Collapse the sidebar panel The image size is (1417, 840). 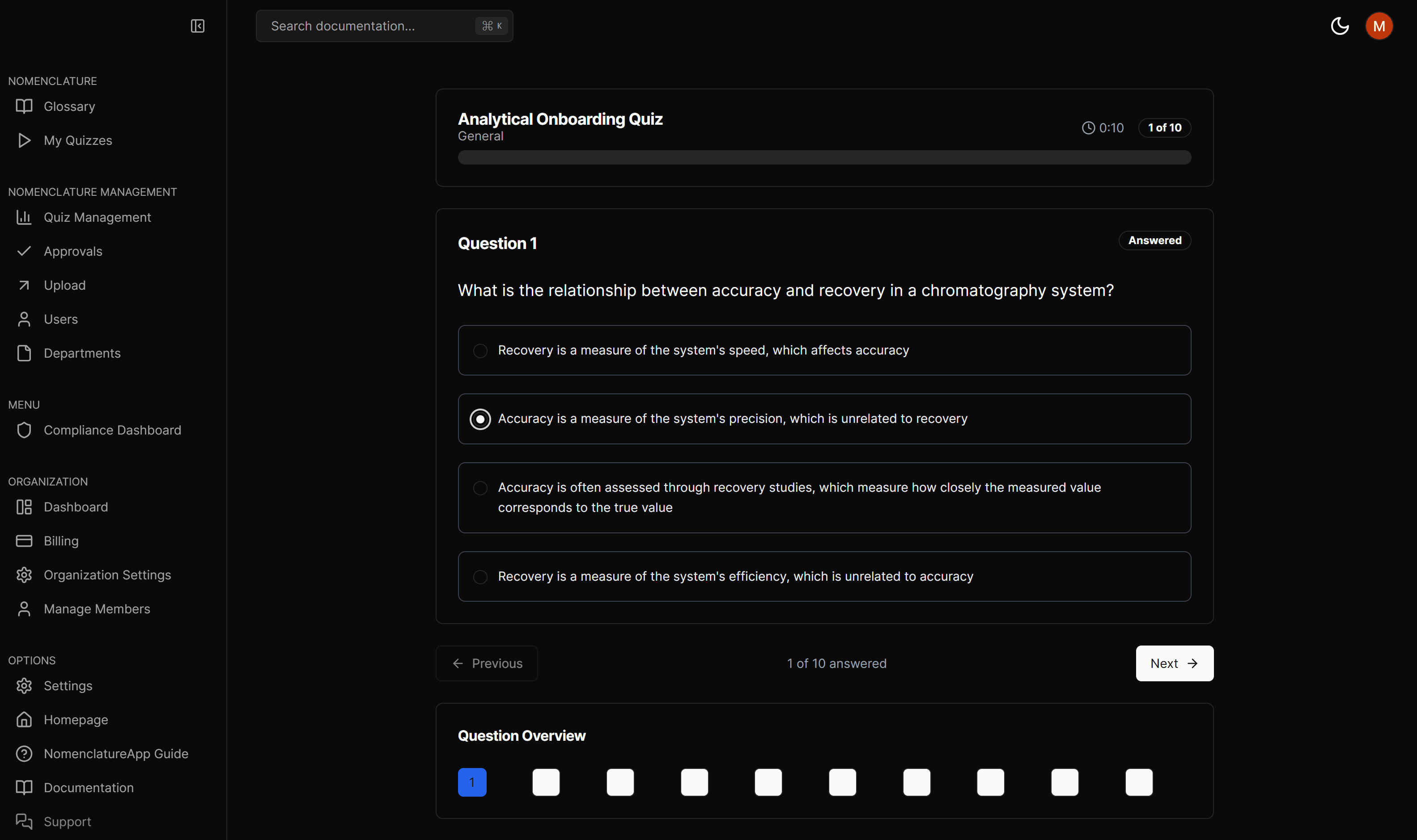coord(197,26)
